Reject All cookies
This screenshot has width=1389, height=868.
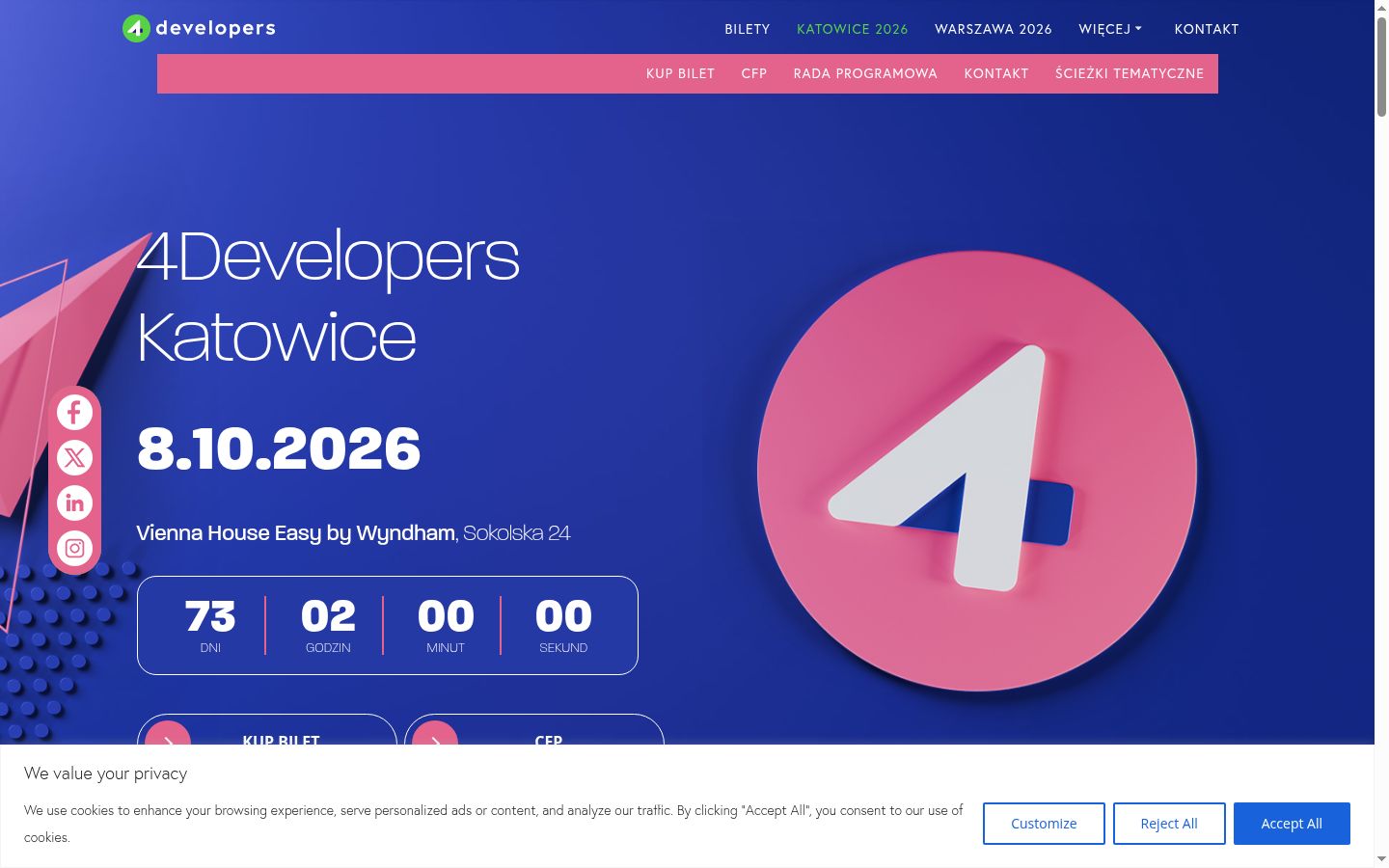1169,824
